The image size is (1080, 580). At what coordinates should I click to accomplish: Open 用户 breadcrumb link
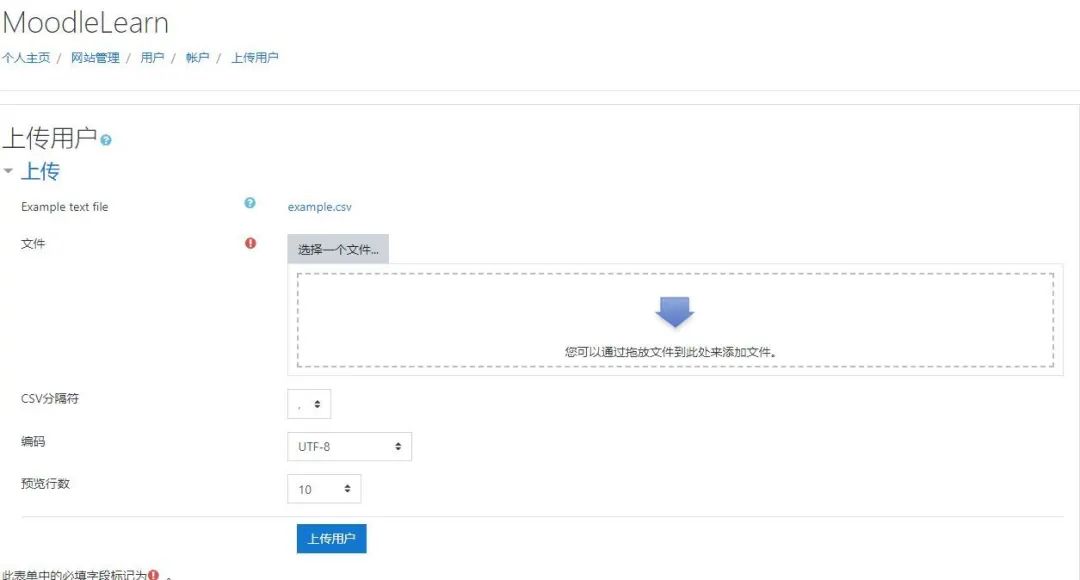pyautogui.click(x=152, y=58)
